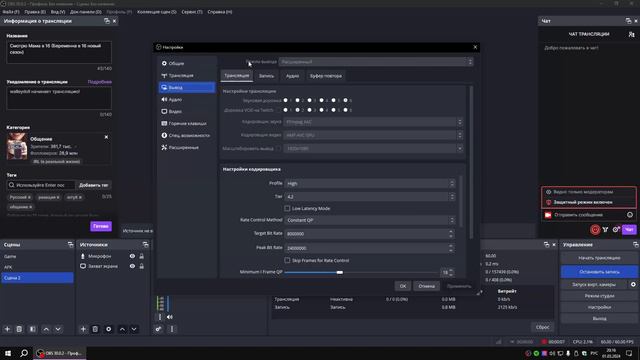Open the scene filters icon in the Scenes panel
The height and width of the screenshot is (360, 640).
click(x=33, y=329)
